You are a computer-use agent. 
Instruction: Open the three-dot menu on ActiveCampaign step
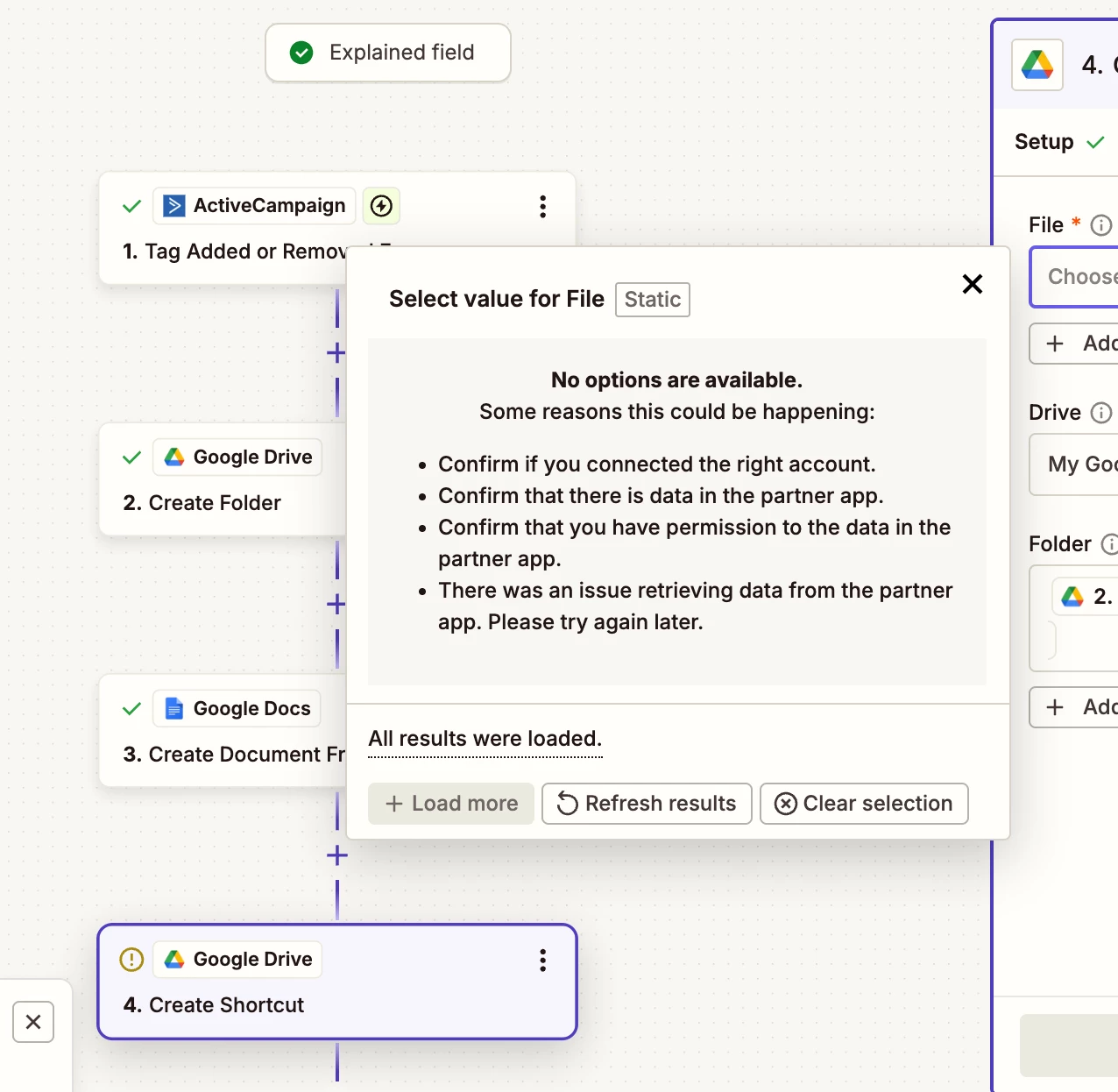543,207
